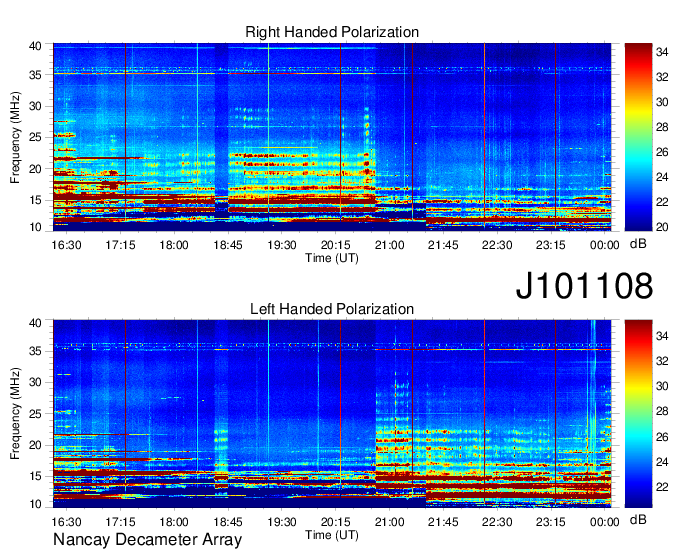Click the '18:45' tick label on top plot
This screenshot has width=680, height=552.
click(x=228, y=245)
